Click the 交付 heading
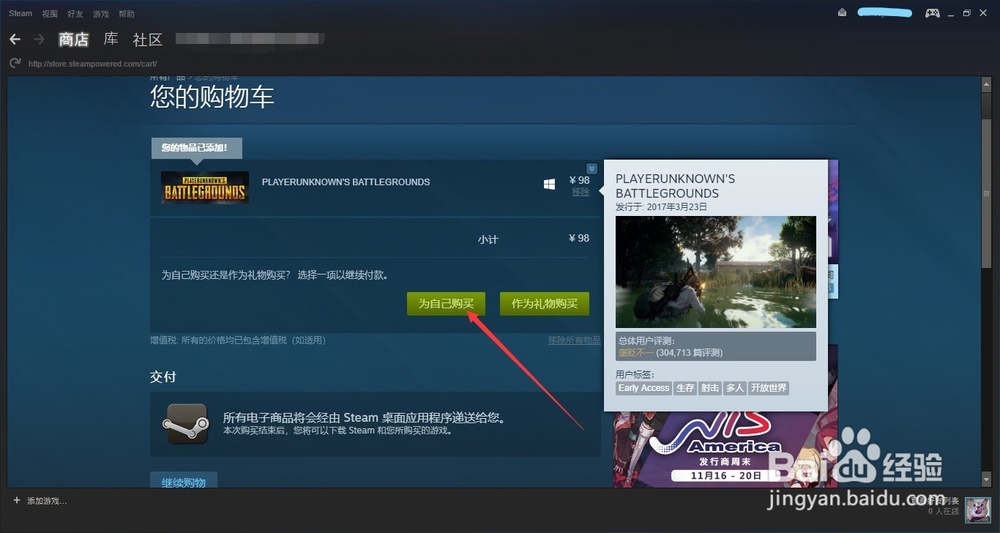1000x533 pixels. 163,377
